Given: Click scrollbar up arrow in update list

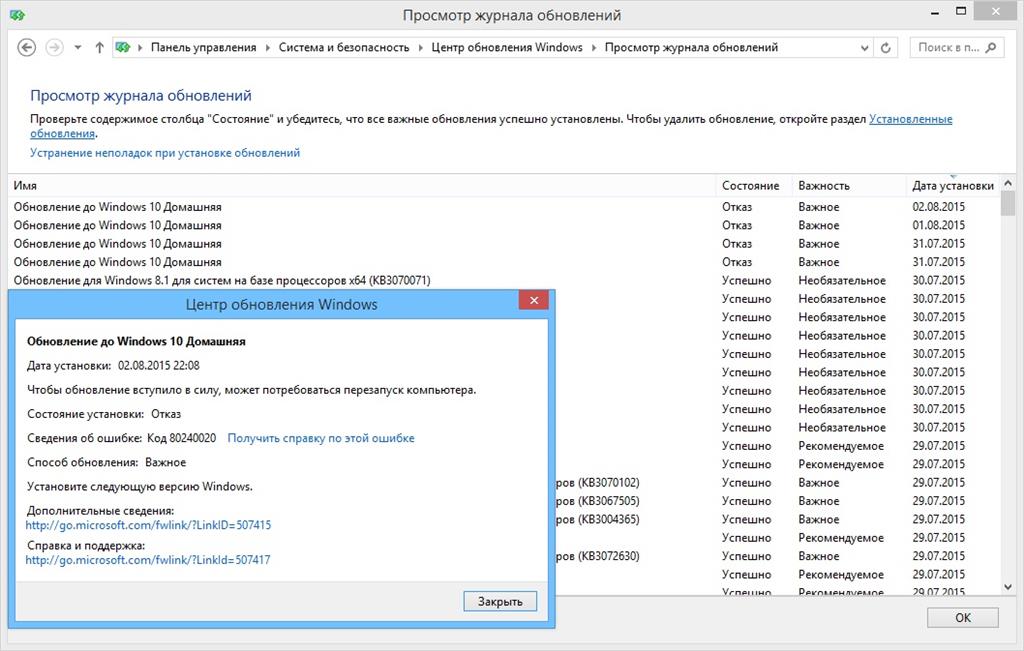Looking at the screenshot, I should (1008, 183).
